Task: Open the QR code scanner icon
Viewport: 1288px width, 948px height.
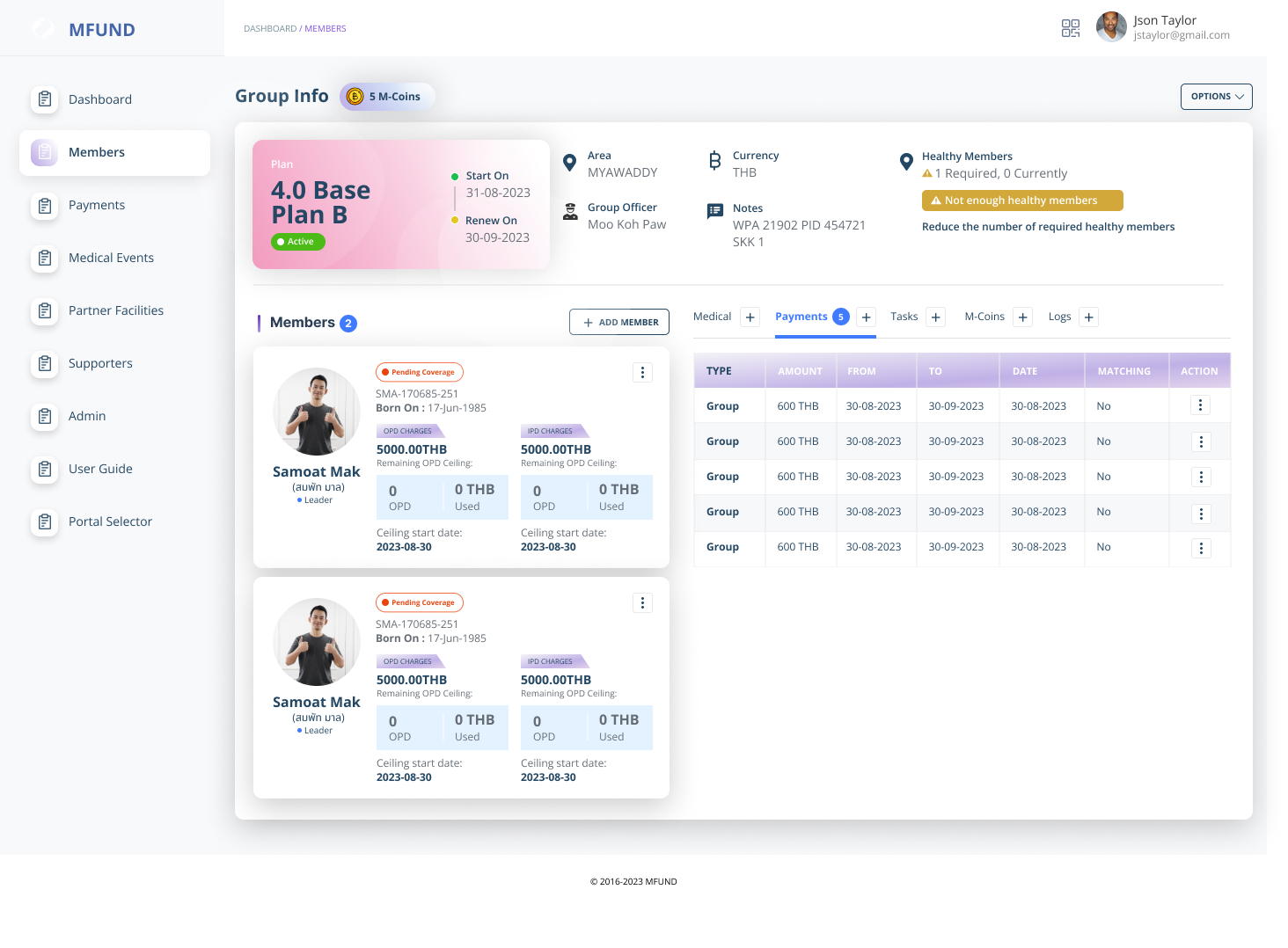Action: tap(1071, 28)
